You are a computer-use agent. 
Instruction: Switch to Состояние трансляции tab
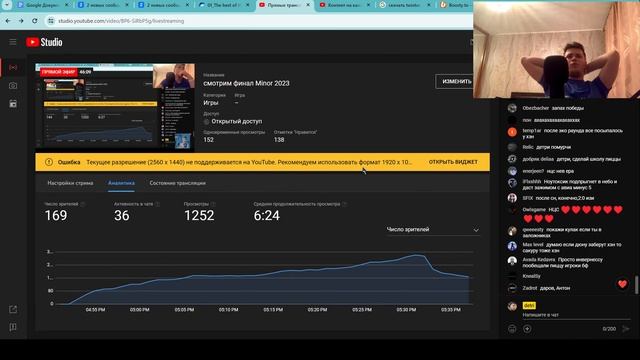coord(178,183)
